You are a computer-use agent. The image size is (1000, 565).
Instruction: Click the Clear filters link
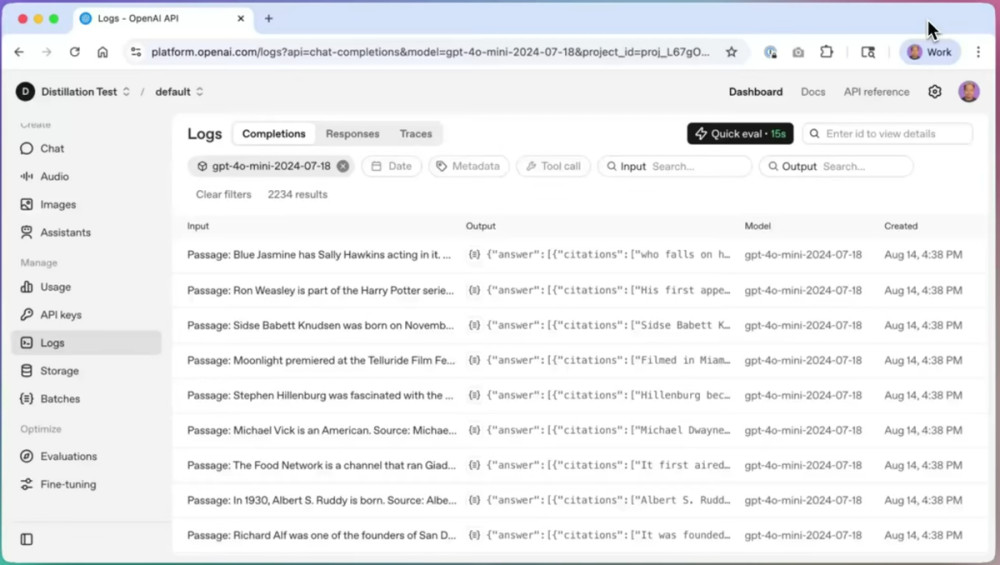(x=223, y=195)
